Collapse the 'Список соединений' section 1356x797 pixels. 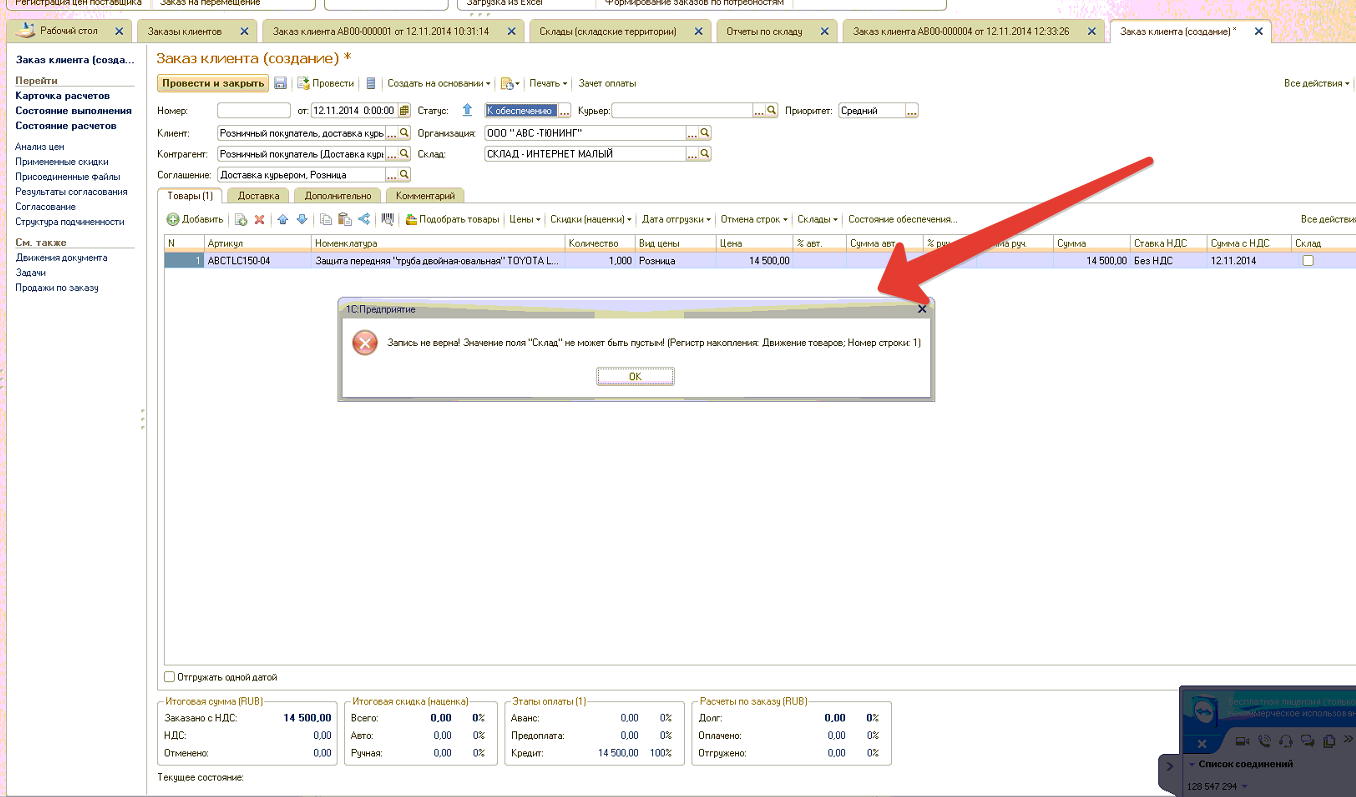[1192, 764]
